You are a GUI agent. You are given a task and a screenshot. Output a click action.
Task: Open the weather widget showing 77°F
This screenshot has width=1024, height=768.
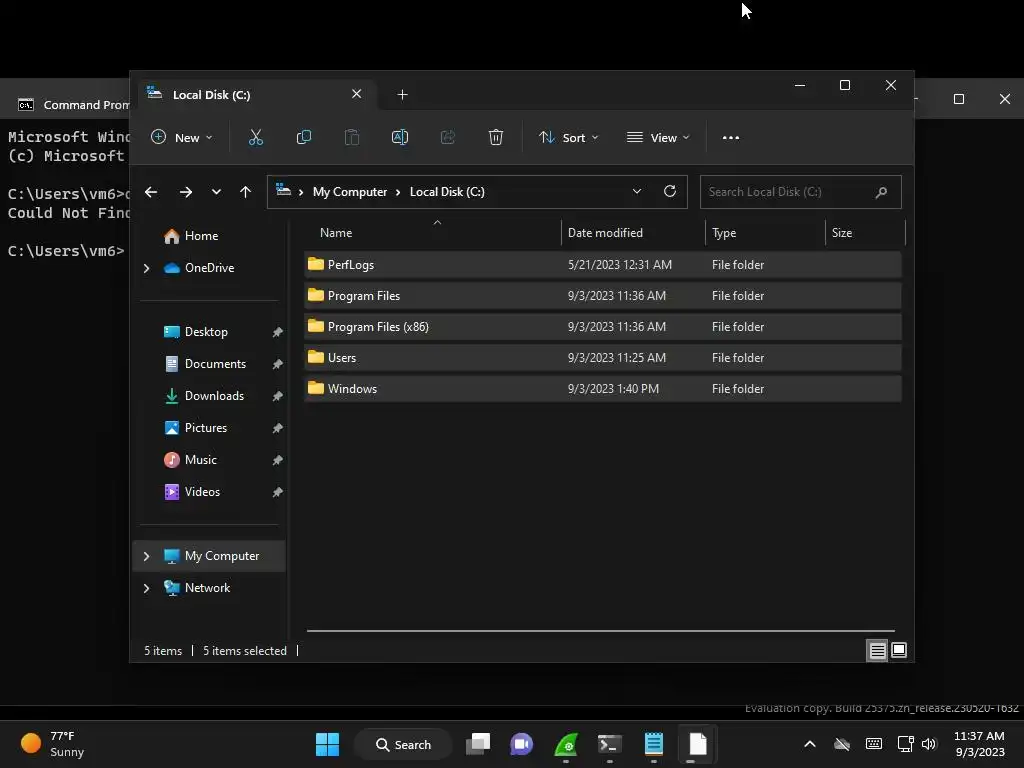click(54, 744)
